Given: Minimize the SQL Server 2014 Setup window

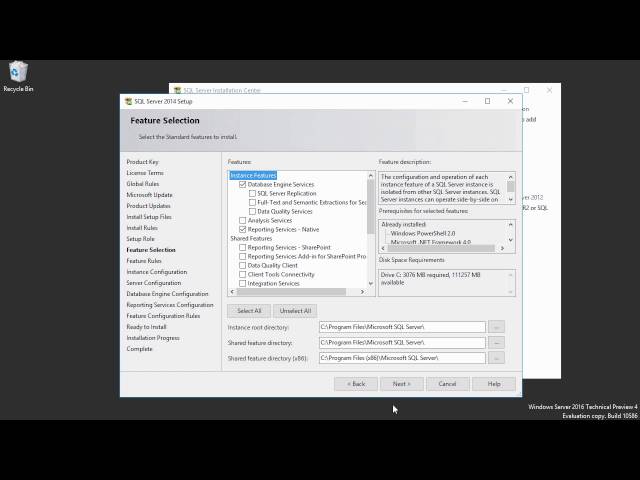Looking at the screenshot, I should (465, 101).
